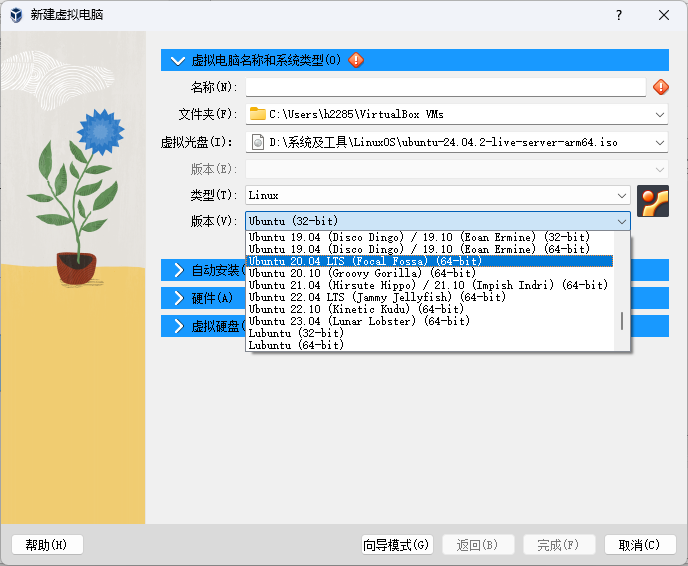Click the question mark help icon
688x566 pixels.
pyautogui.click(x=619, y=15)
